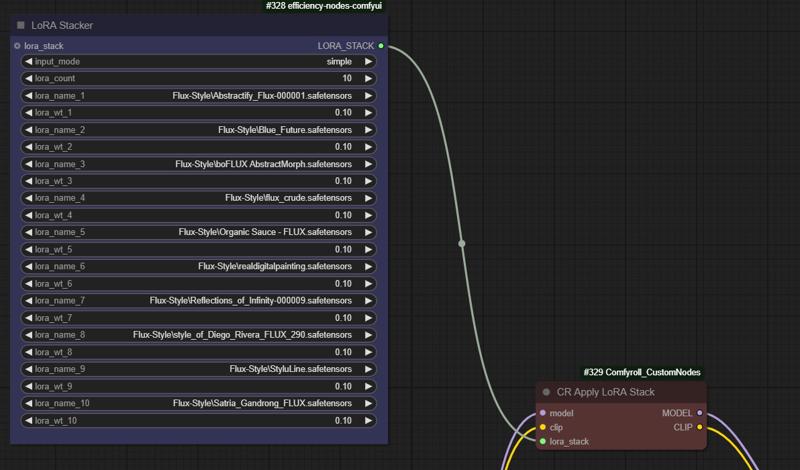Viewport: 800px width, 470px height.
Task: Click the lora_stack input socket on CR Apply LoRA Stack
Action: (x=543, y=441)
